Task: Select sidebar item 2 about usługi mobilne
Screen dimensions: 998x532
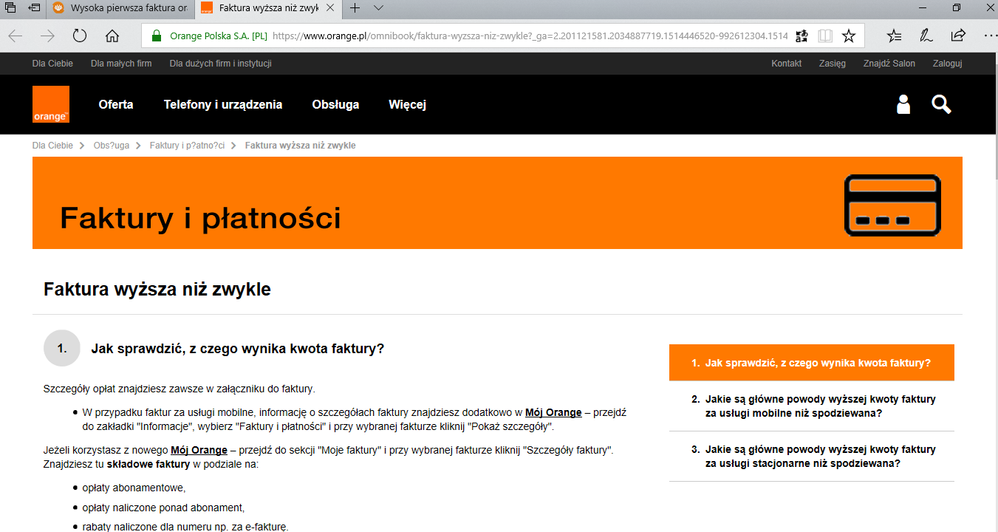Action: click(812, 406)
